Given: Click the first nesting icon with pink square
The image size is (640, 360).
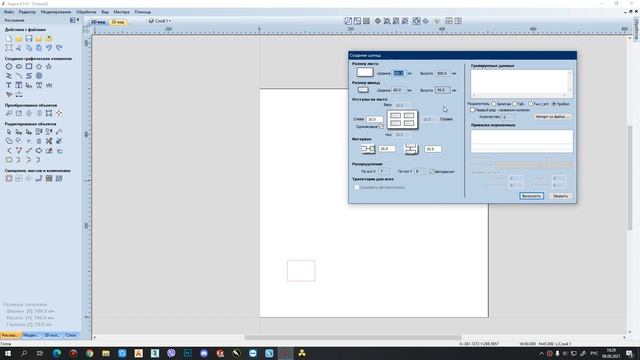Looking at the screenshot, I should click(x=9, y=178).
